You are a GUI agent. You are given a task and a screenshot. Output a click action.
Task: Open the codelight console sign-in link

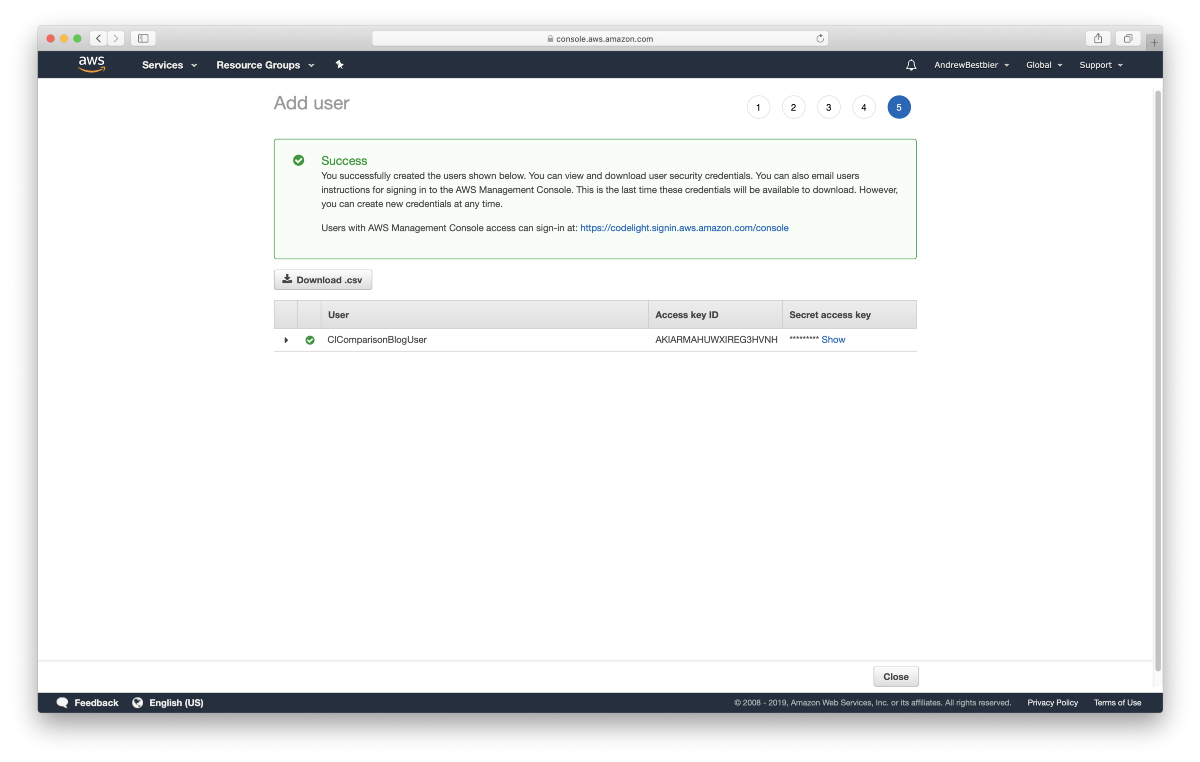[684, 228]
